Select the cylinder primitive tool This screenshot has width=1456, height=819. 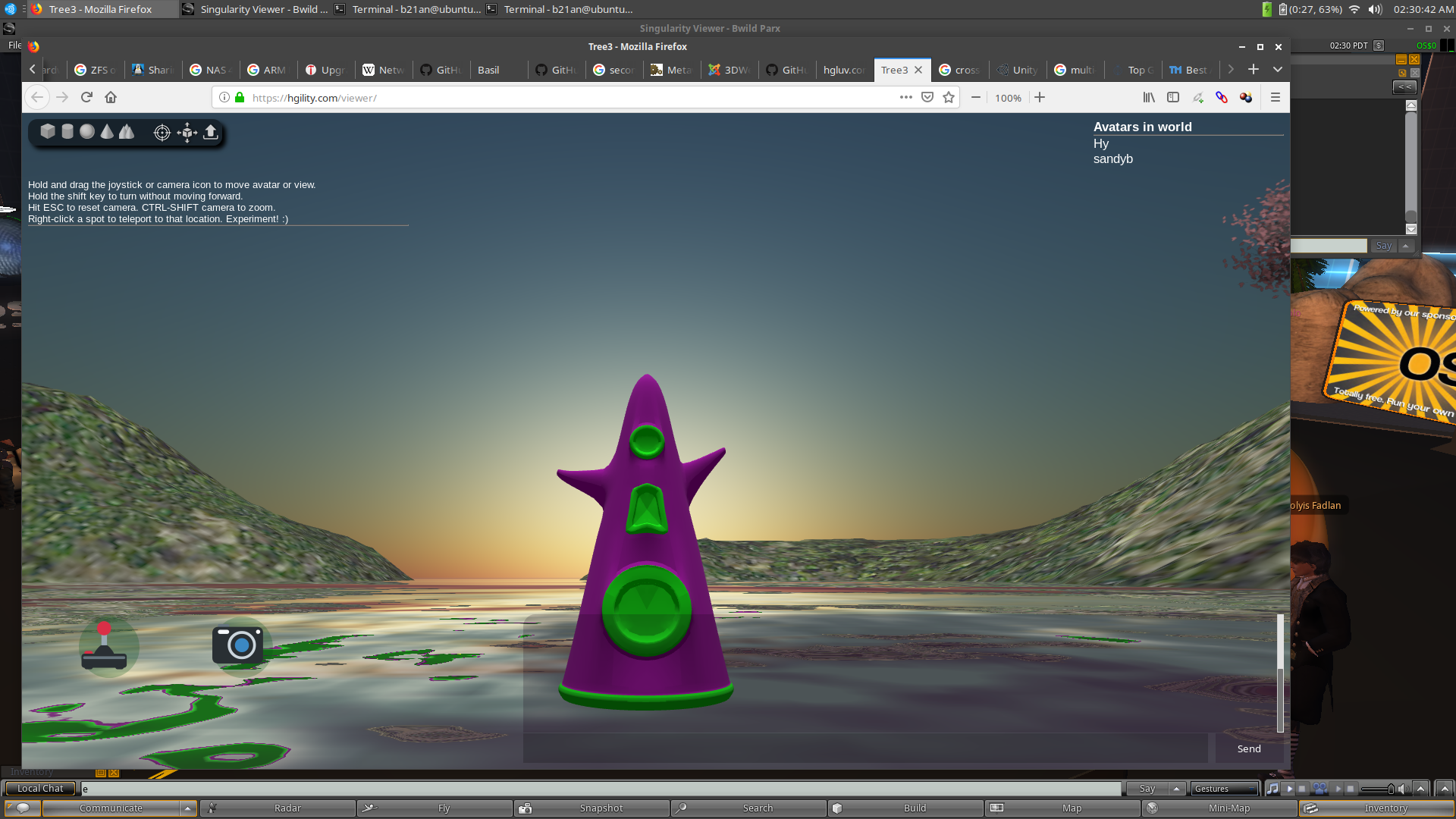coord(67,132)
